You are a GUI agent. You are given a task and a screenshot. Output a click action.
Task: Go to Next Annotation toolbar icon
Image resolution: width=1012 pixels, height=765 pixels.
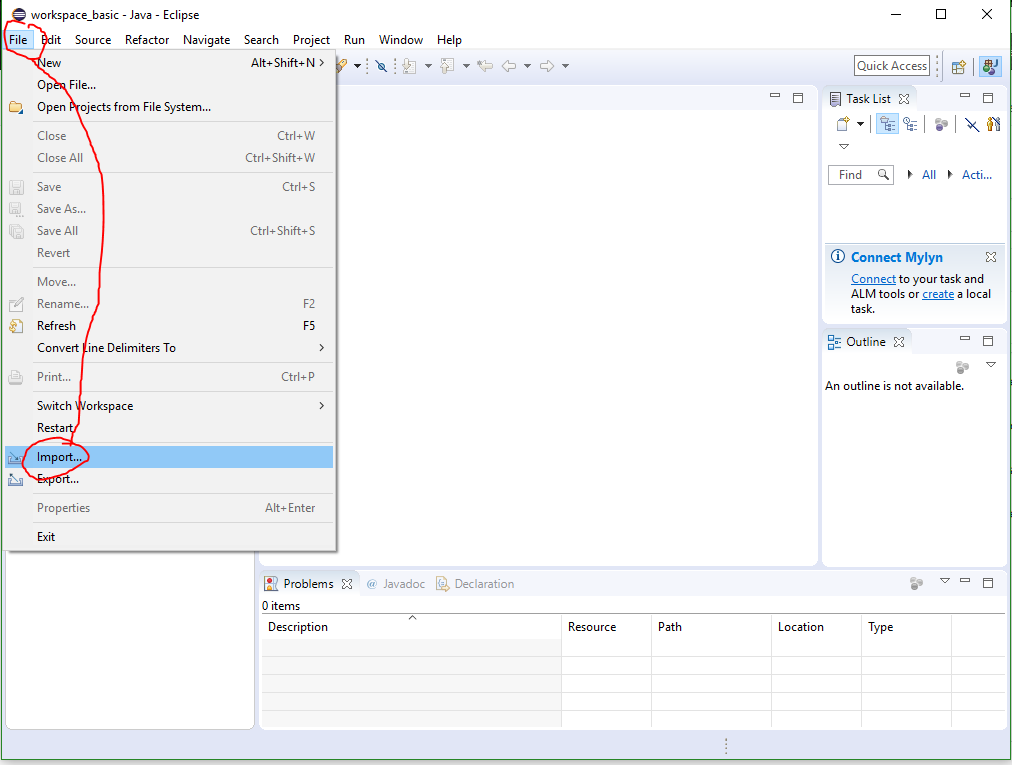click(409, 66)
